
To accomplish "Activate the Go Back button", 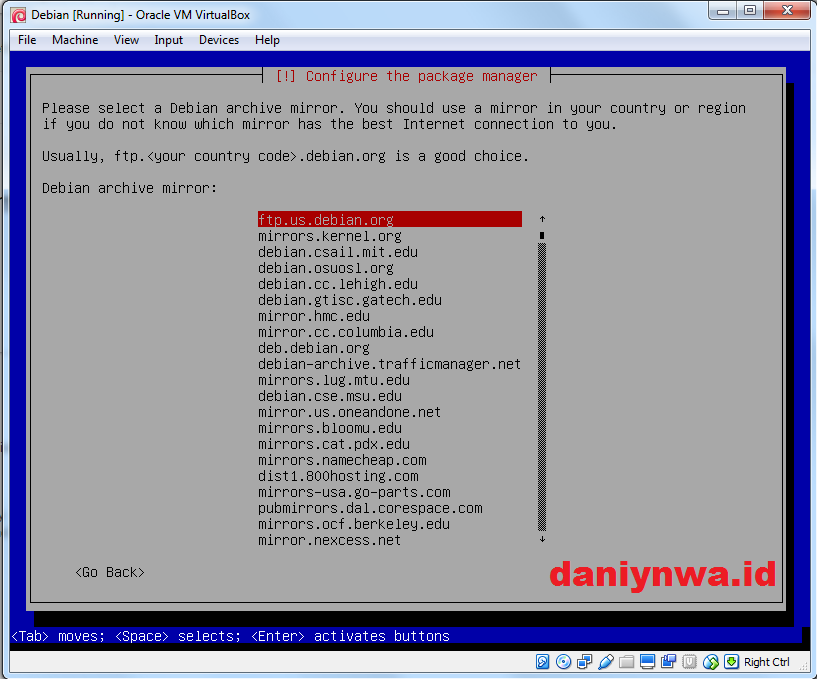I will click(109, 572).
